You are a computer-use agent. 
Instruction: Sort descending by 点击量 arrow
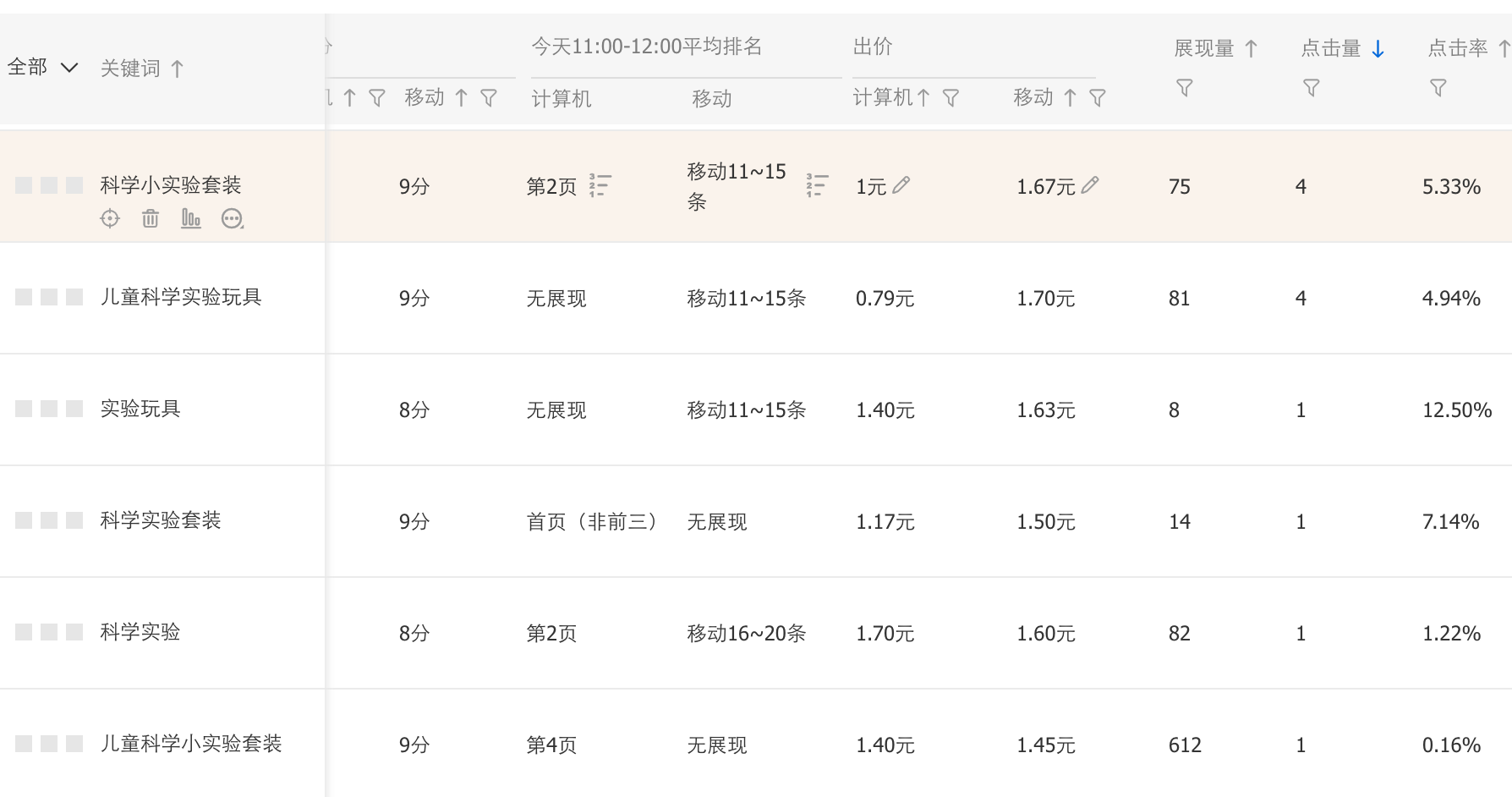(x=1378, y=49)
